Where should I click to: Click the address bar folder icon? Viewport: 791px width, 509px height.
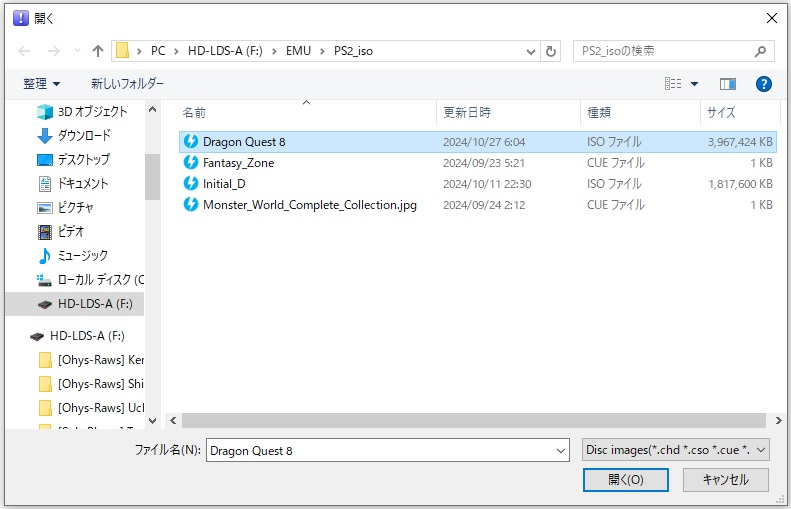pyautogui.click(x=123, y=51)
